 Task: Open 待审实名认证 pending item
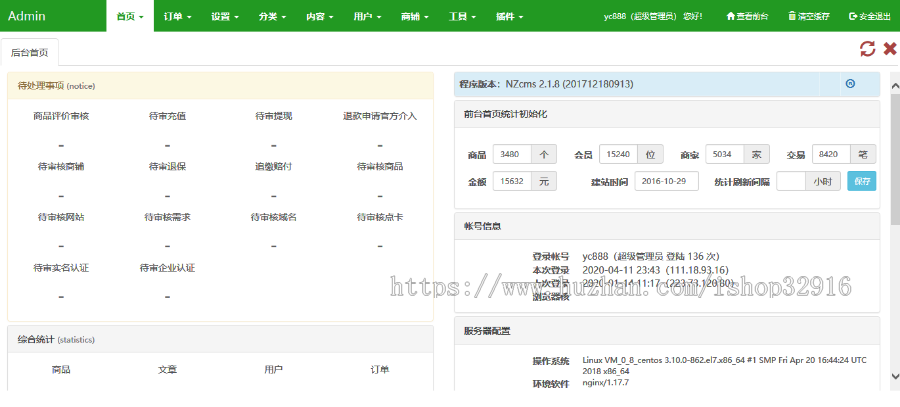(61, 268)
